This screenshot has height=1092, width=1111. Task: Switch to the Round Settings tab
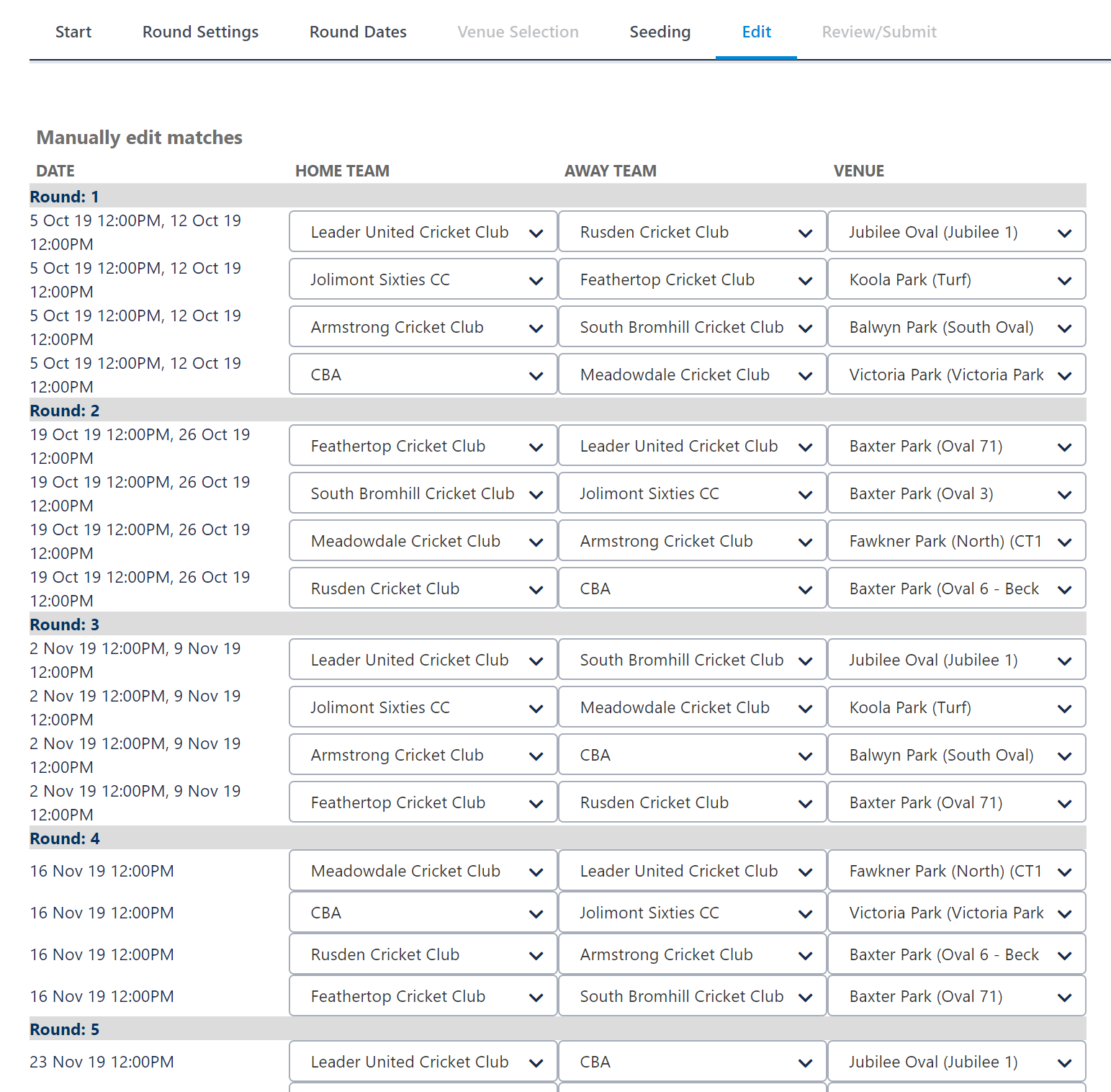click(200, 32)
